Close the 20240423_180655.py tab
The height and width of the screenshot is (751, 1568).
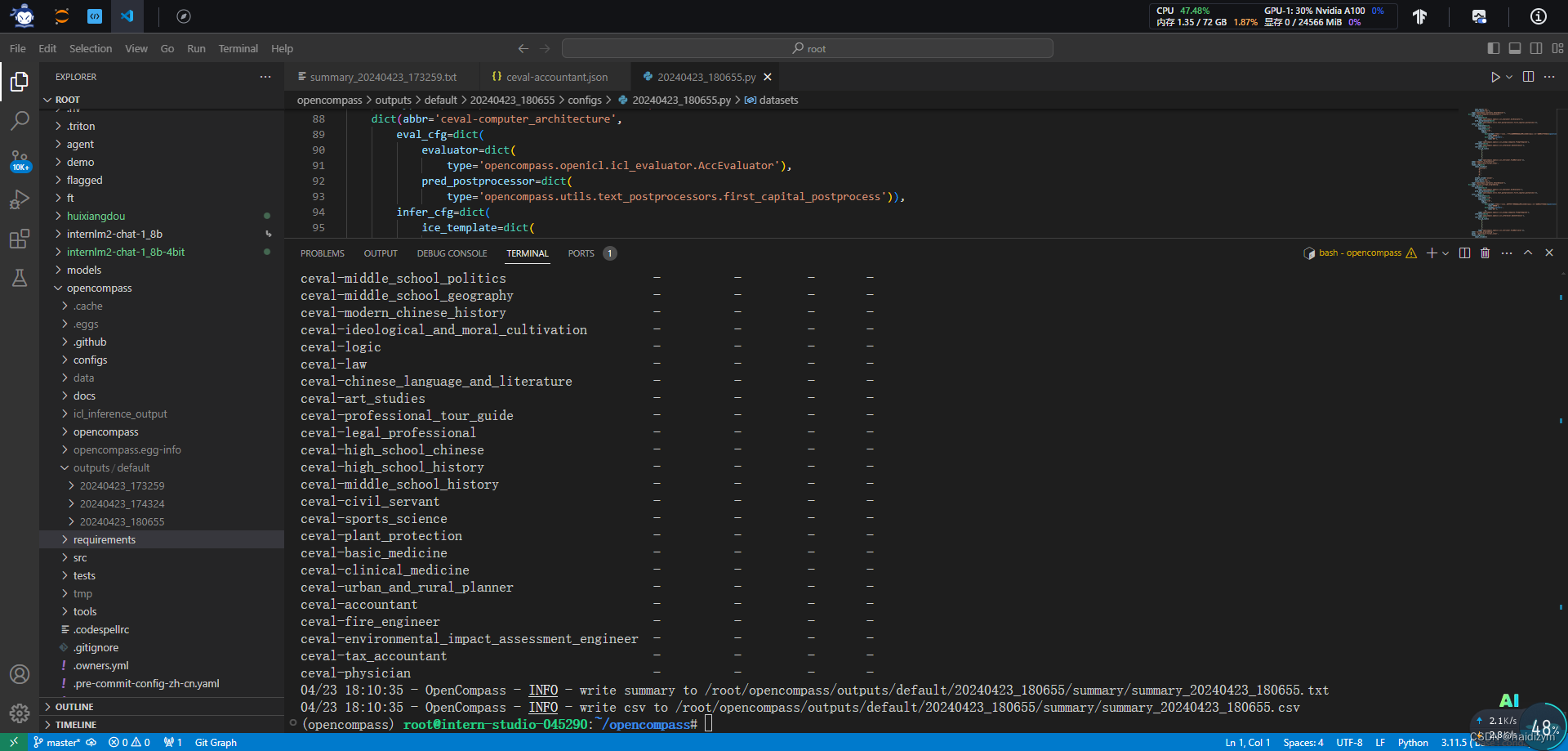(x=767, y=77)
